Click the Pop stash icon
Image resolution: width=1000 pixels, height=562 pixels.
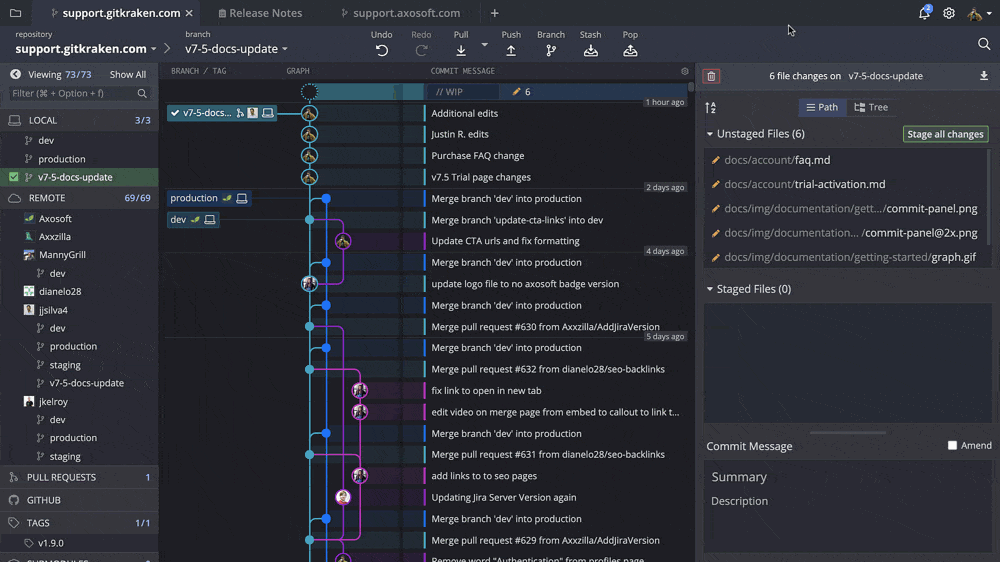[x=630, y=50]
